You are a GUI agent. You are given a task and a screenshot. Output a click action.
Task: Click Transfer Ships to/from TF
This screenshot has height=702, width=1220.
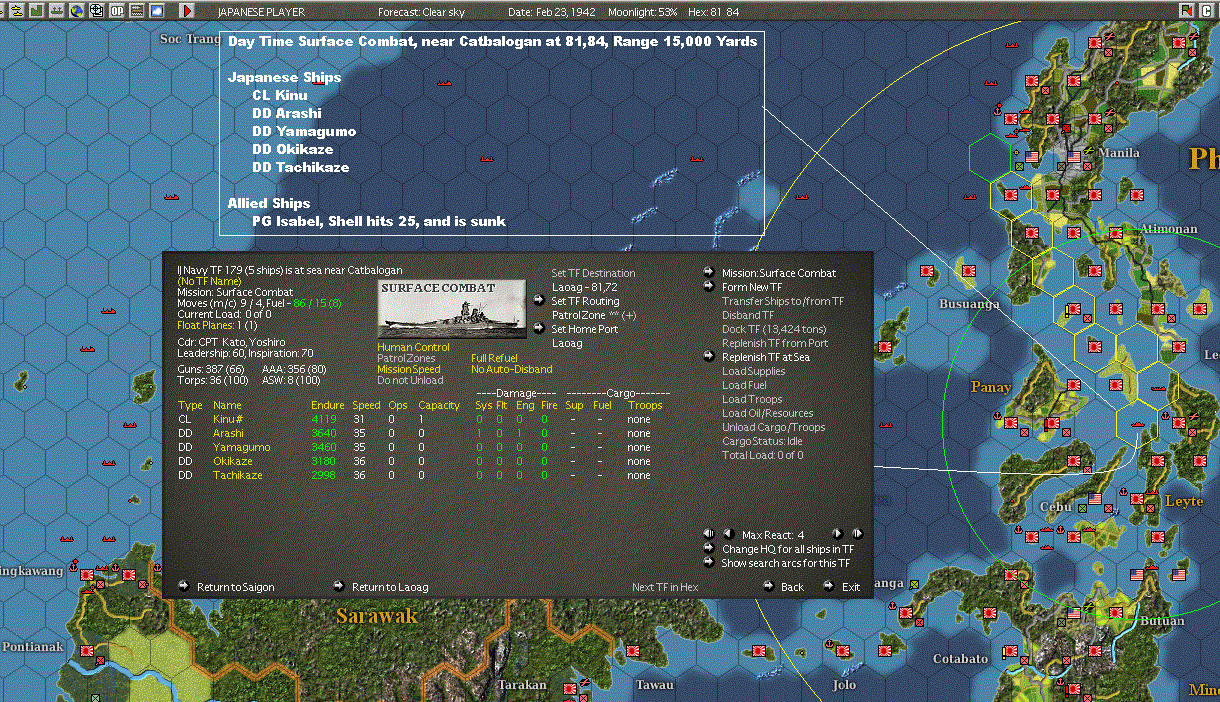point(783,301)
